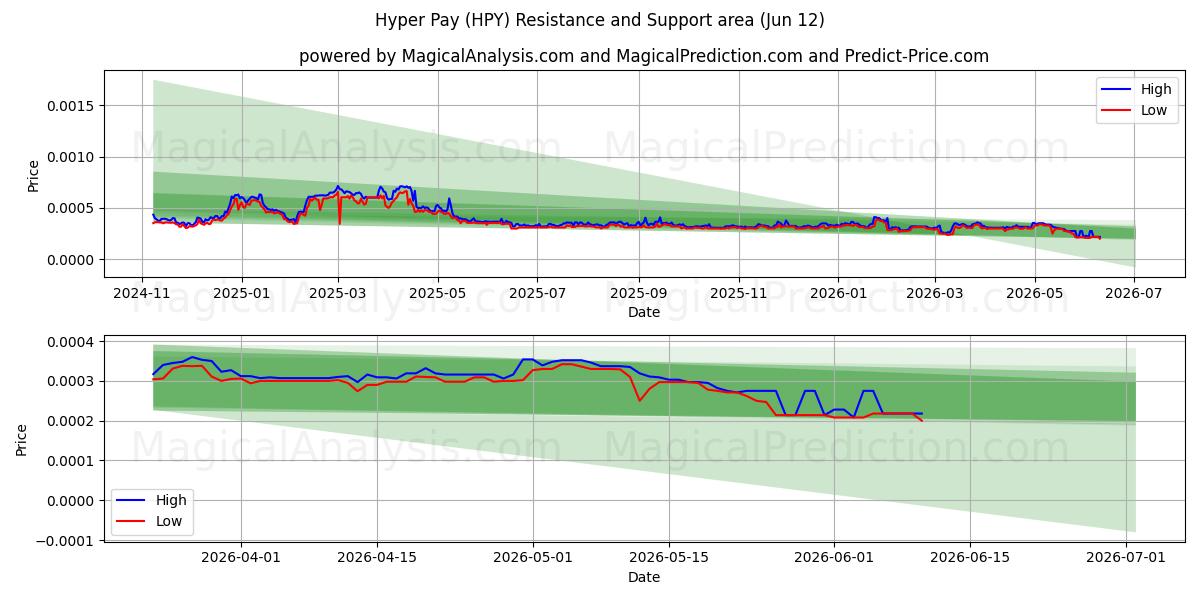The height and width of the screenshot is (600, 1200).
Task: Click the '2026-05-01' x-axis tick label
Action: tap(533, 558)
